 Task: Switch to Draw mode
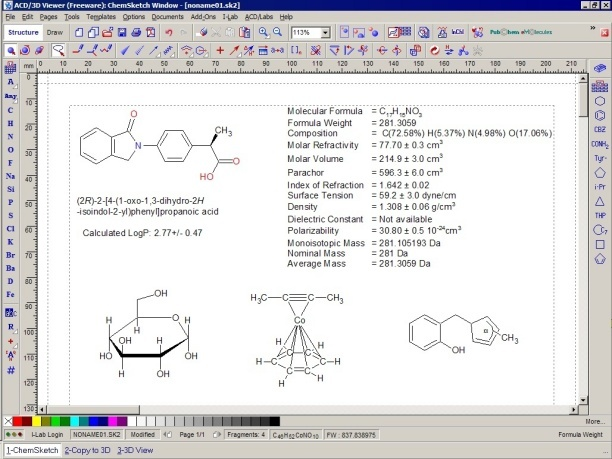55,33
